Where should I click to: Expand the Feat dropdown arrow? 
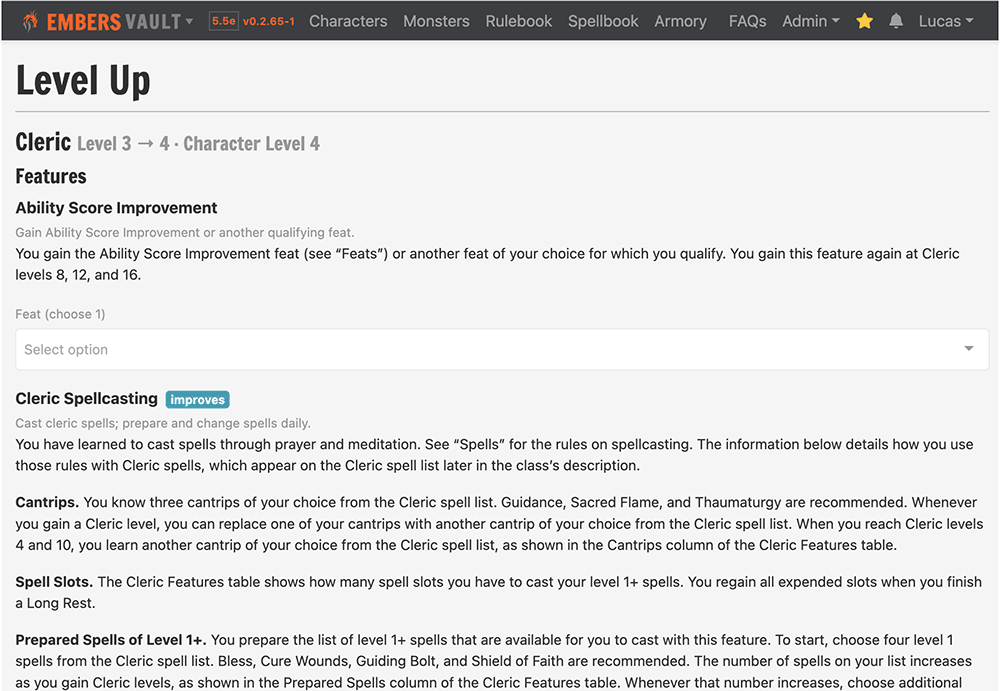coord(969,348)
